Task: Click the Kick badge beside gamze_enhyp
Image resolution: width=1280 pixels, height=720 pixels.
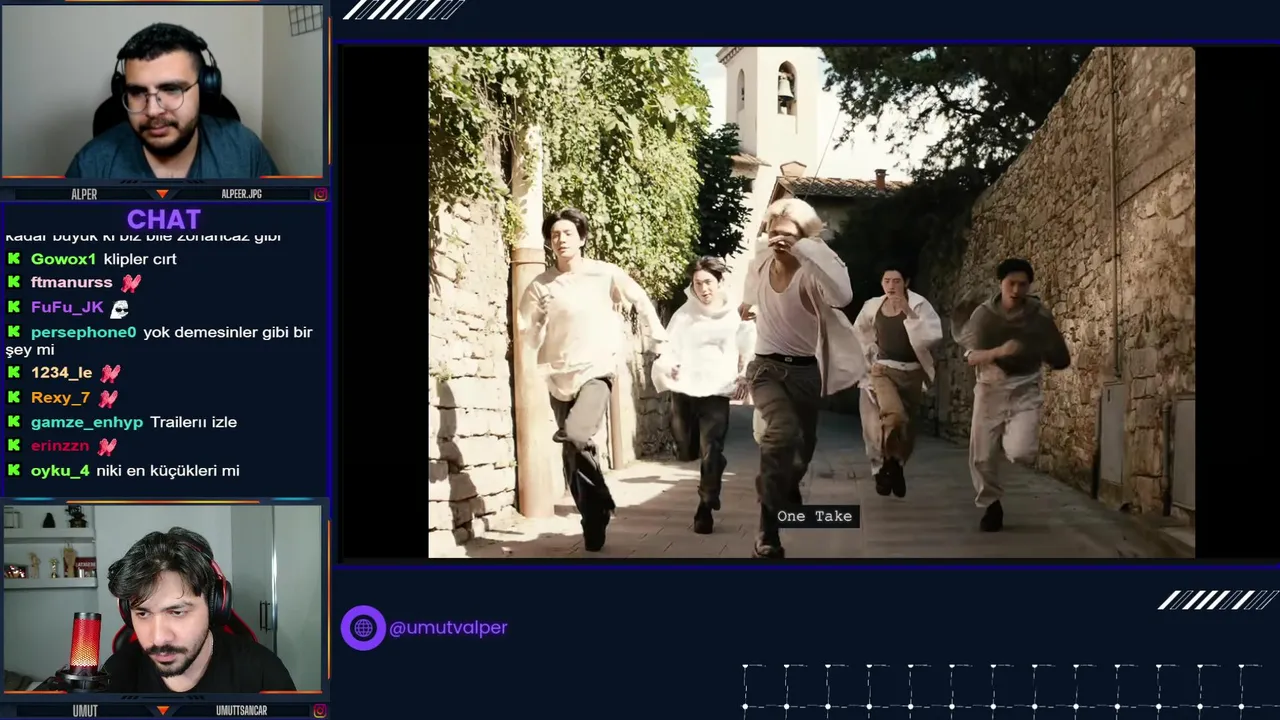Action: click(x=14, y=422)
